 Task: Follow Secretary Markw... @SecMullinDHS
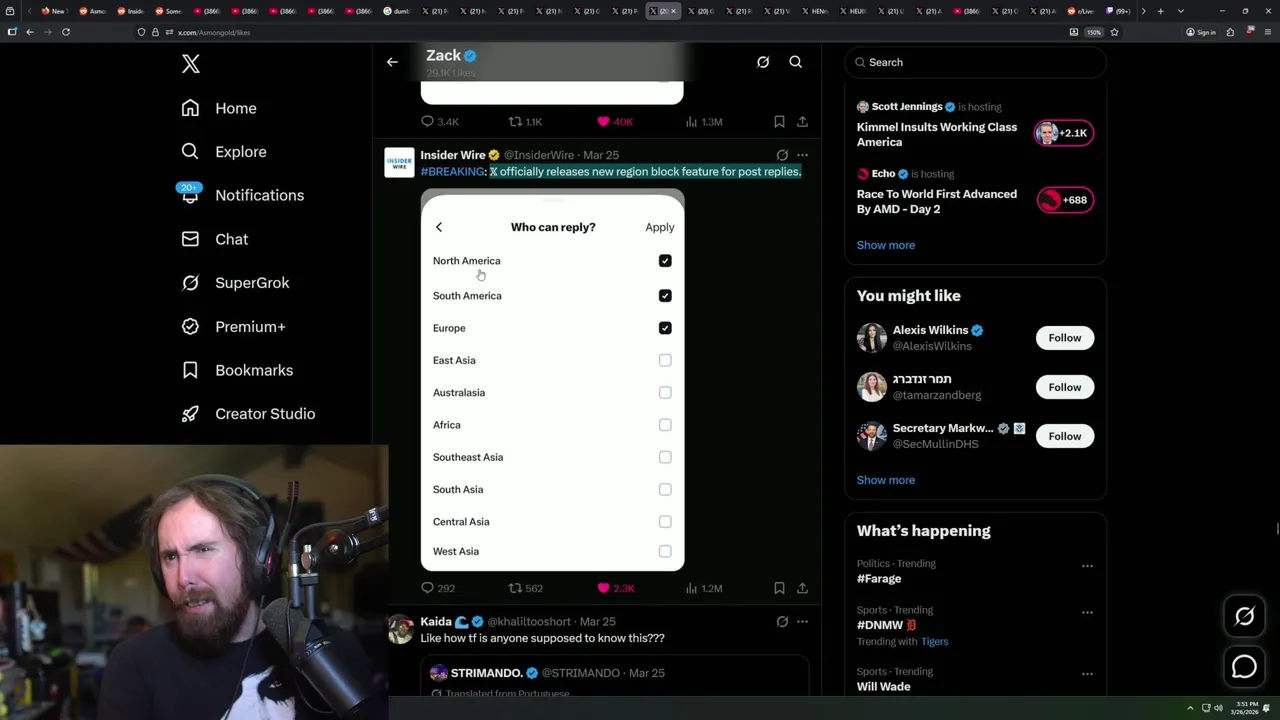tap(1064, 436)
